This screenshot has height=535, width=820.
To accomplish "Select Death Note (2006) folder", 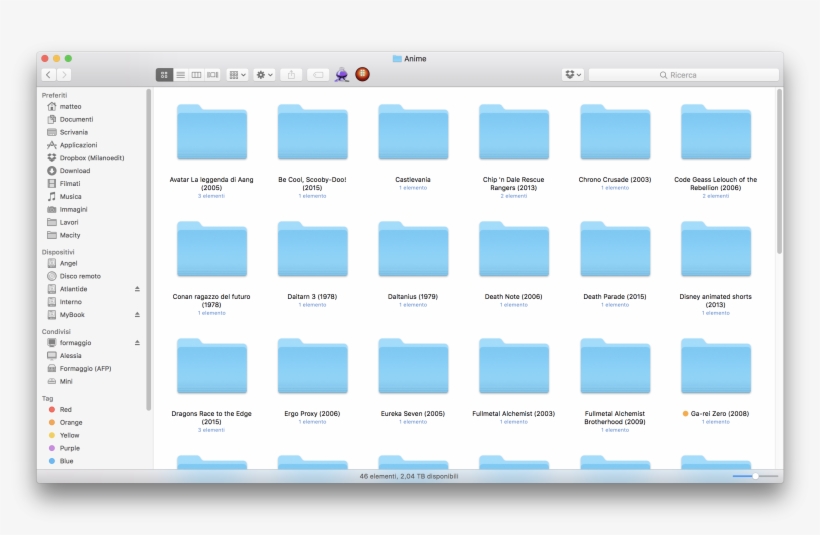I will click(x=514, y=249).
